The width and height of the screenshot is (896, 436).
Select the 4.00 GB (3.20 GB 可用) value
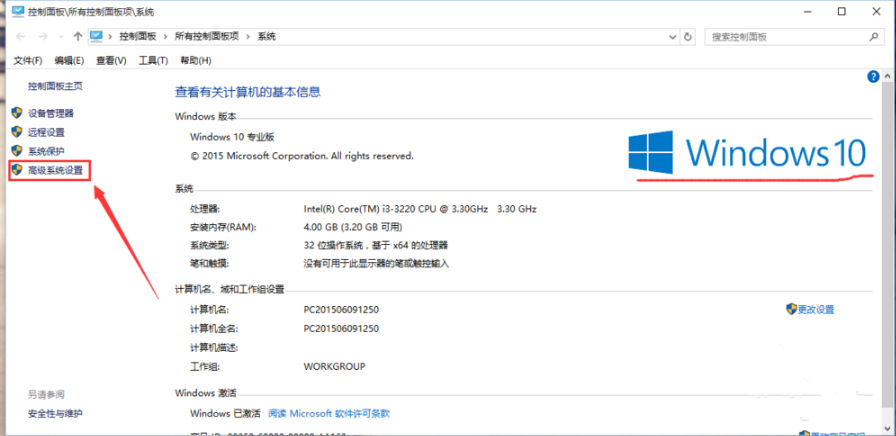(353, 227)
